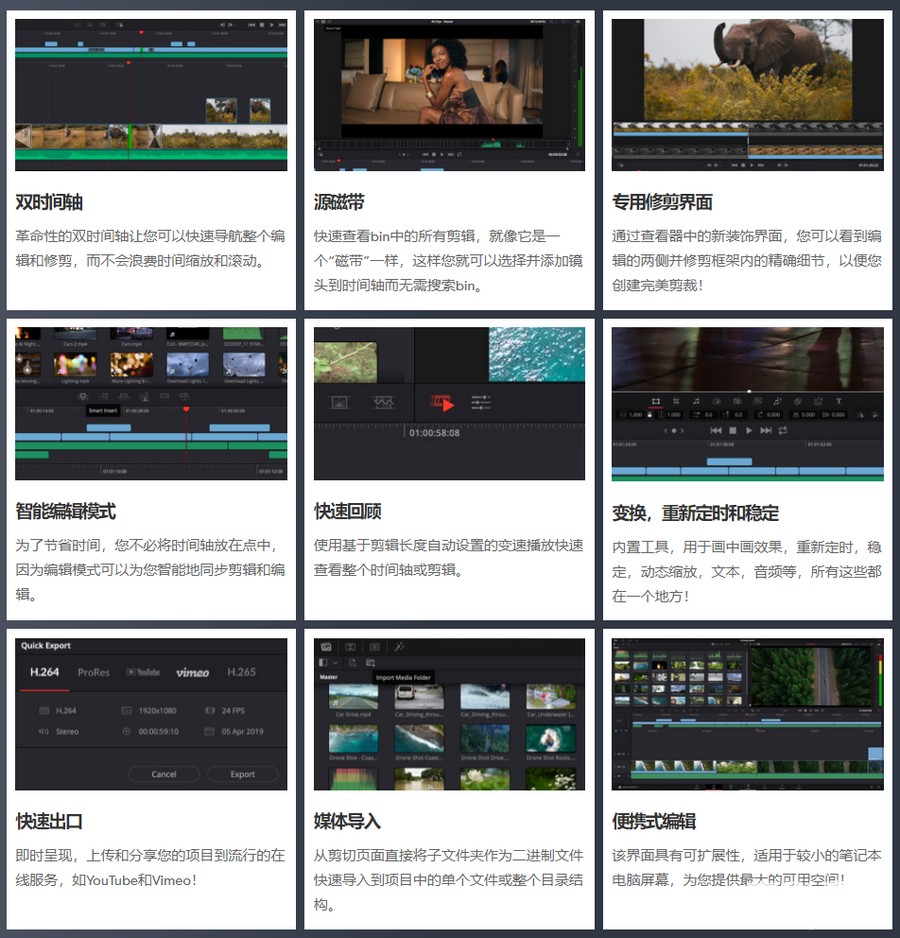This screenshot has height=938, width=900.
Task: Select the Text T tool icon
Action: tap(838, 401)
